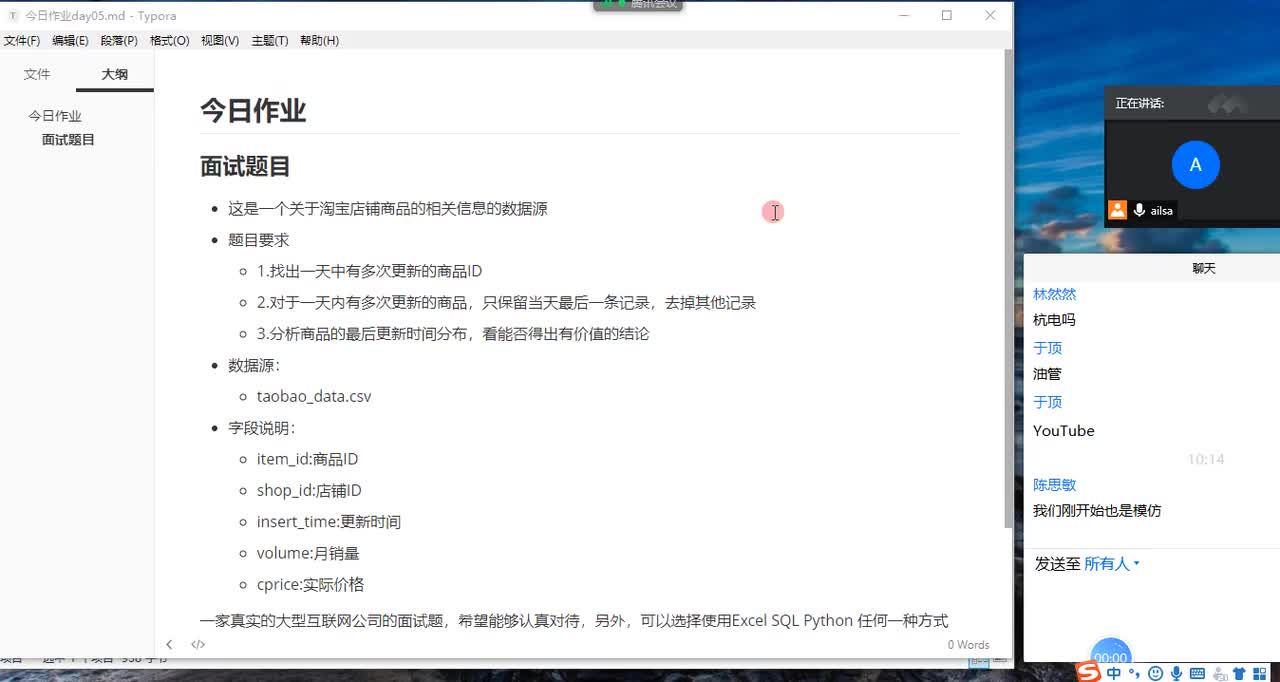Click the 于顶 name above 油管

1047,348
